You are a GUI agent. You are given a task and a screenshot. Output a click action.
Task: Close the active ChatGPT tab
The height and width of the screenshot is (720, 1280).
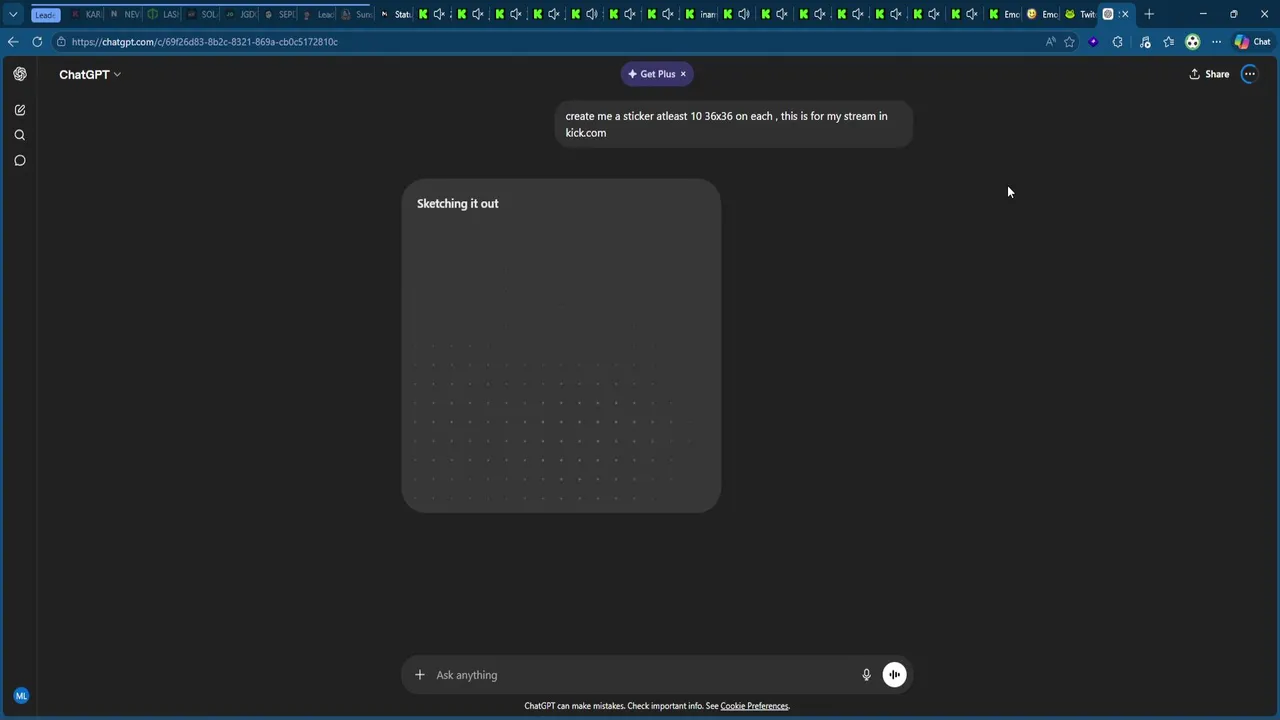pos(1125,14)
